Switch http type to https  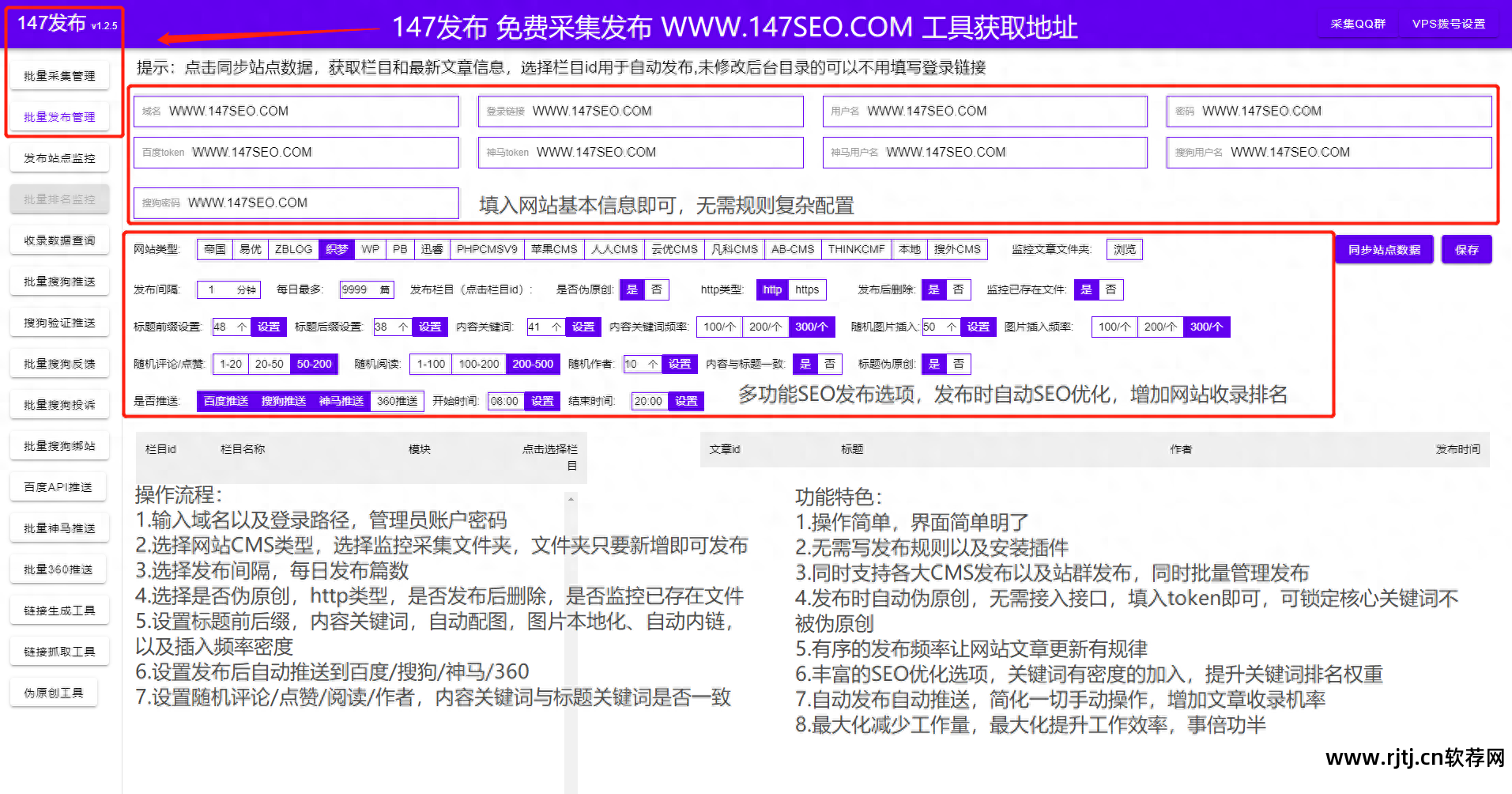808,289
